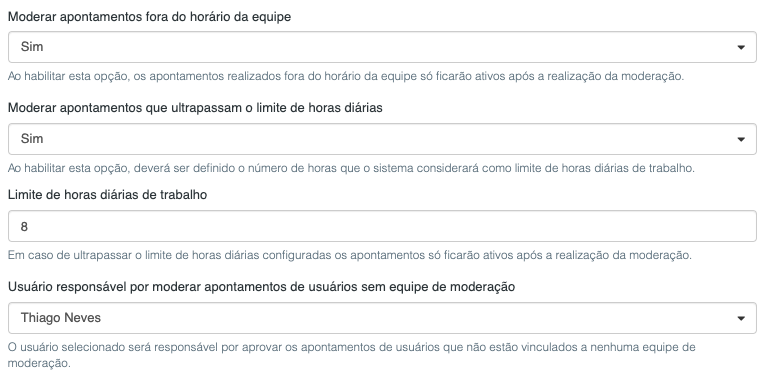764x390 pixels.
Task: Open the 'ultrapassam o limite de horas diárias' dropdown
Action: [x=382, y=139]
